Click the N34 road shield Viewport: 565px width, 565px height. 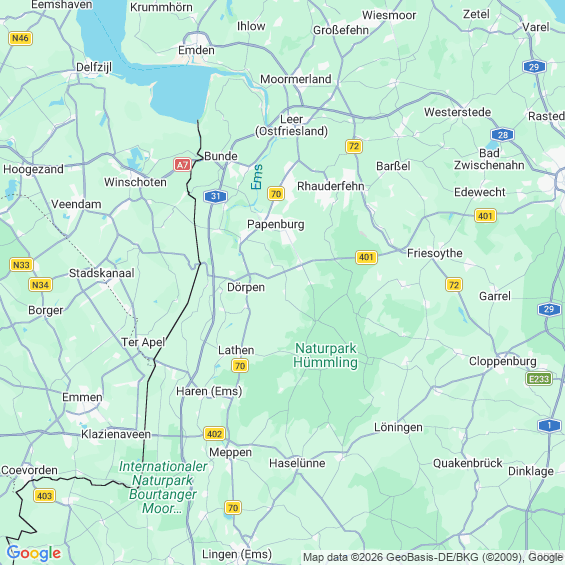click(x=40, y=285)
